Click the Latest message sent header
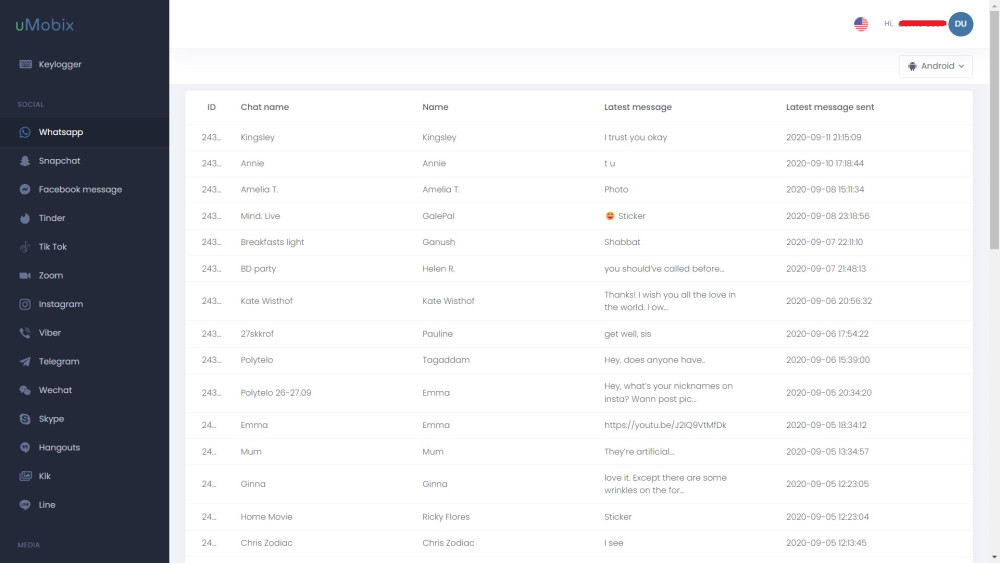 [x=830, y=107]
